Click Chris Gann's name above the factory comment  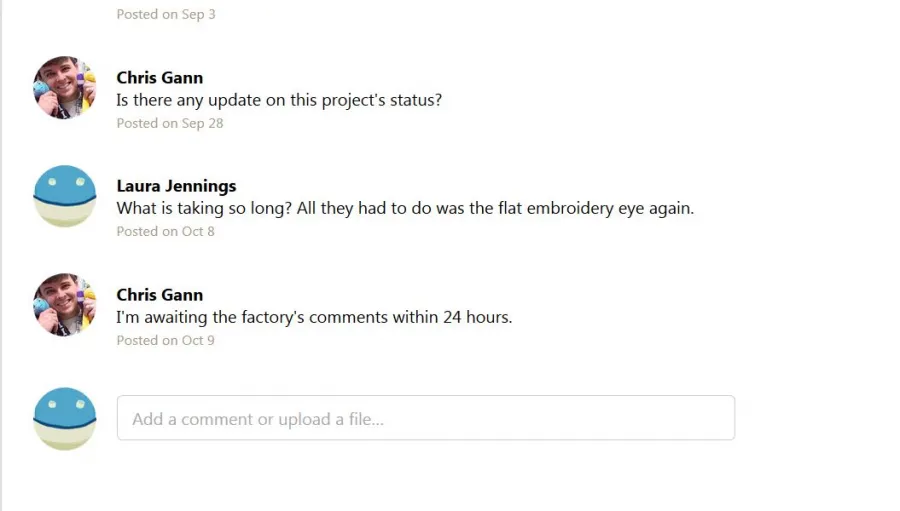159,295
